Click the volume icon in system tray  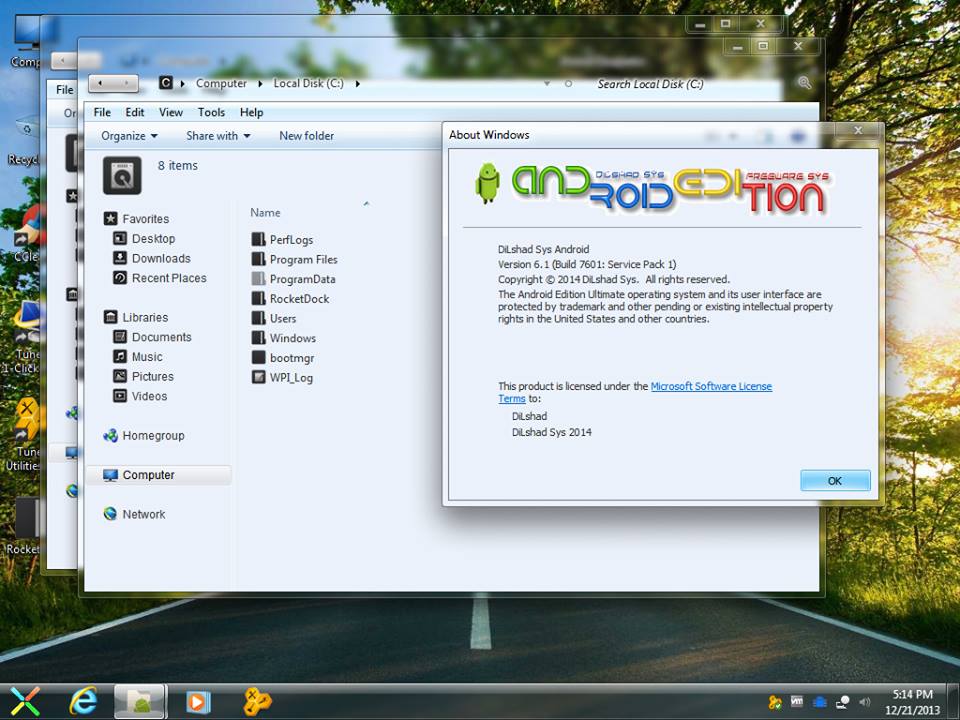[864, 702]
